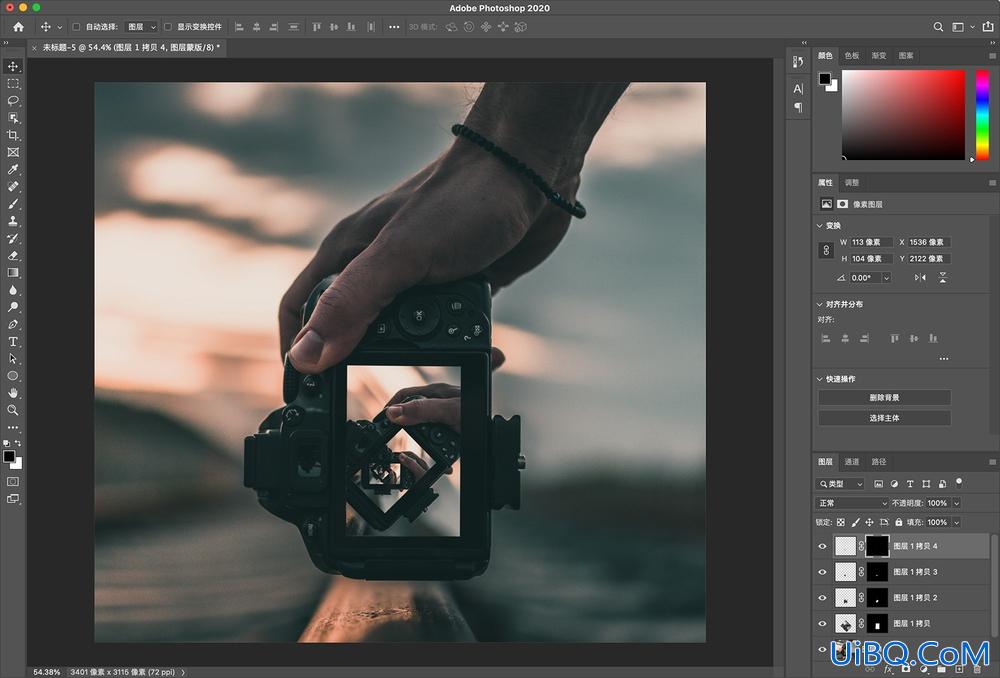Image resolution: width=1000 pixels, height=678 pixels.
Task: Click the vertical hue slider strip
Action: tap(982, 115)
